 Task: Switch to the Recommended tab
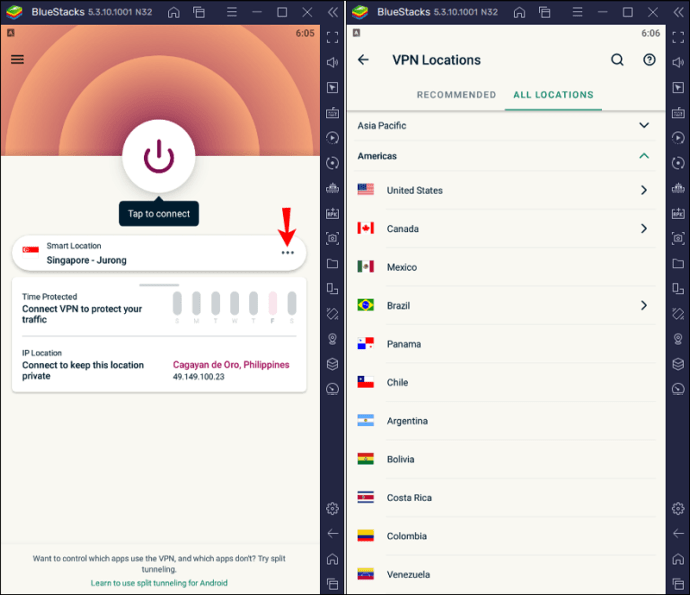point(456,95)
